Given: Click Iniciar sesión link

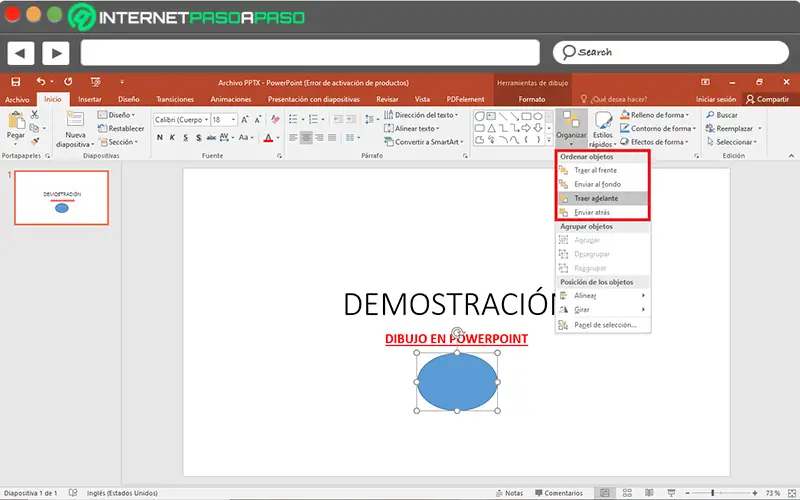Looking at the screenshot, I should coord(716,100).
